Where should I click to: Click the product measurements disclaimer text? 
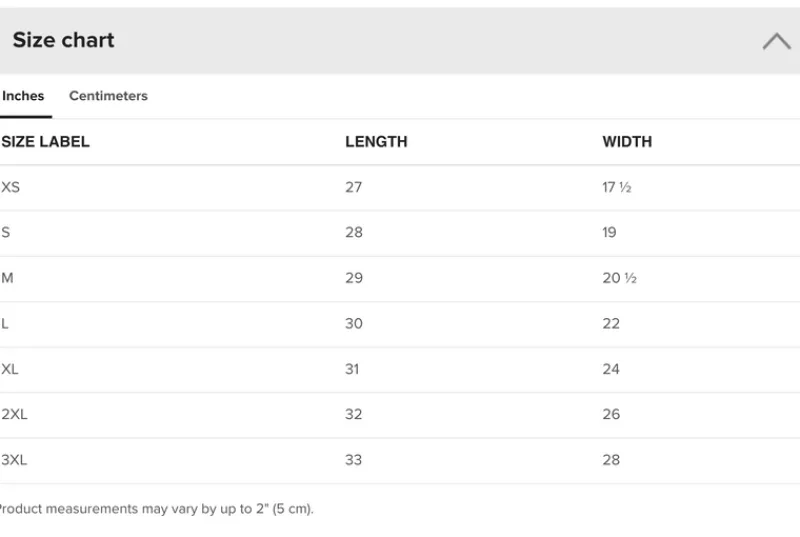click(x=156, y=508)
